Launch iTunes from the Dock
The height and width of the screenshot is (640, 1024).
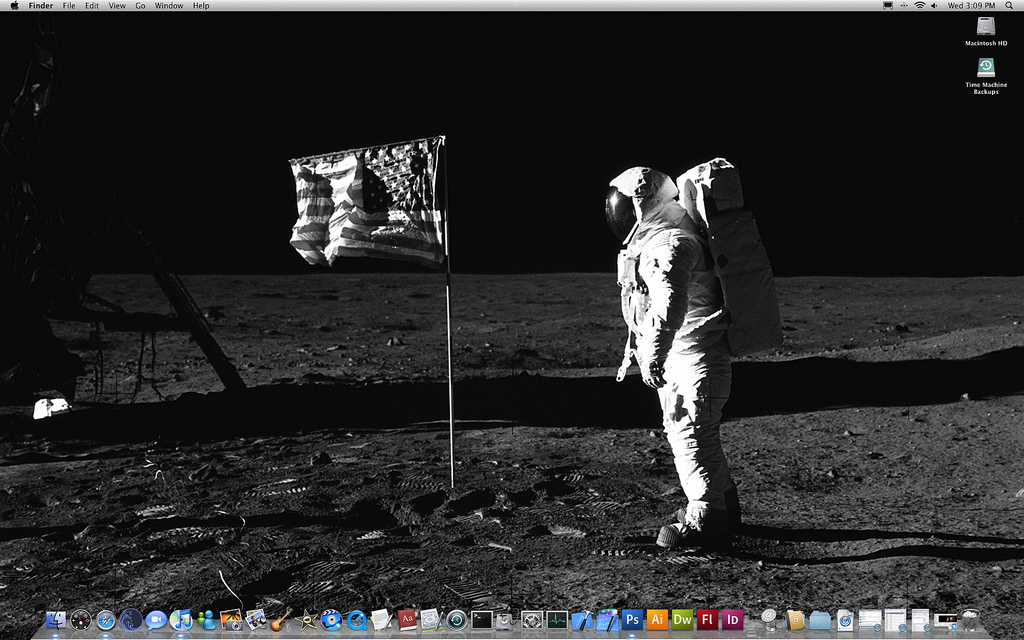(181, 620)
